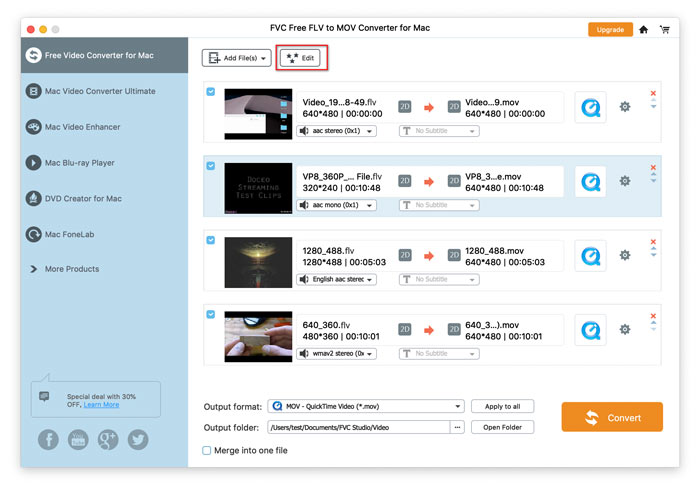Click QuickTime format icon for VP8_3...e.mov

[591, 182]
